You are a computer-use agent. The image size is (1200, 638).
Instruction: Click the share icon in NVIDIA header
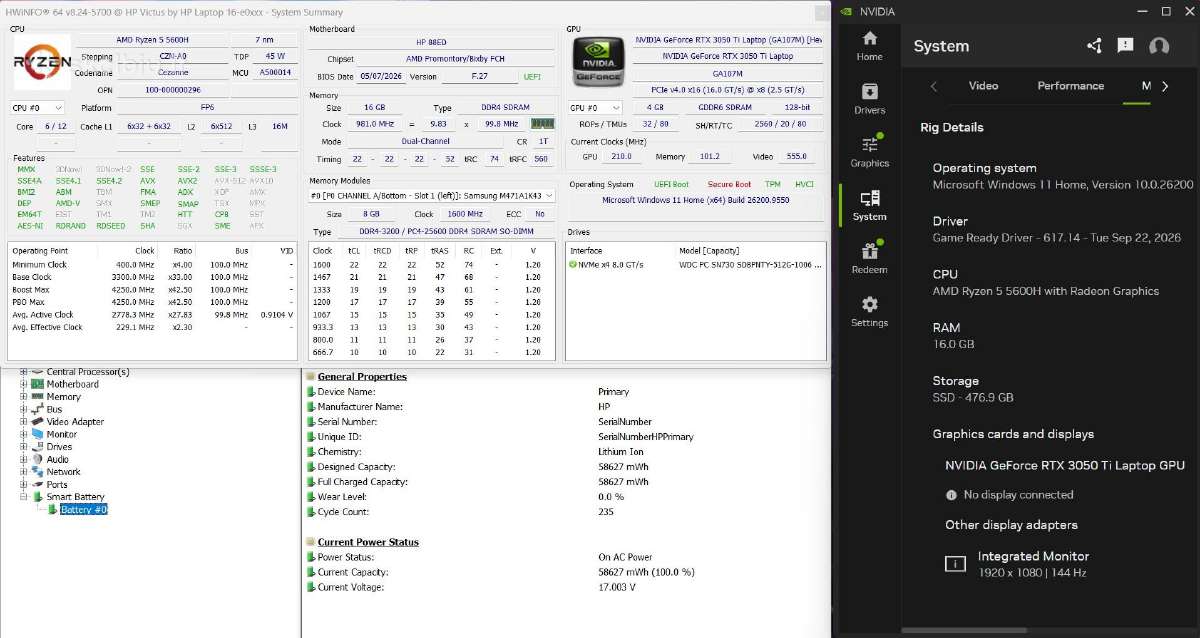[1094, 46]
